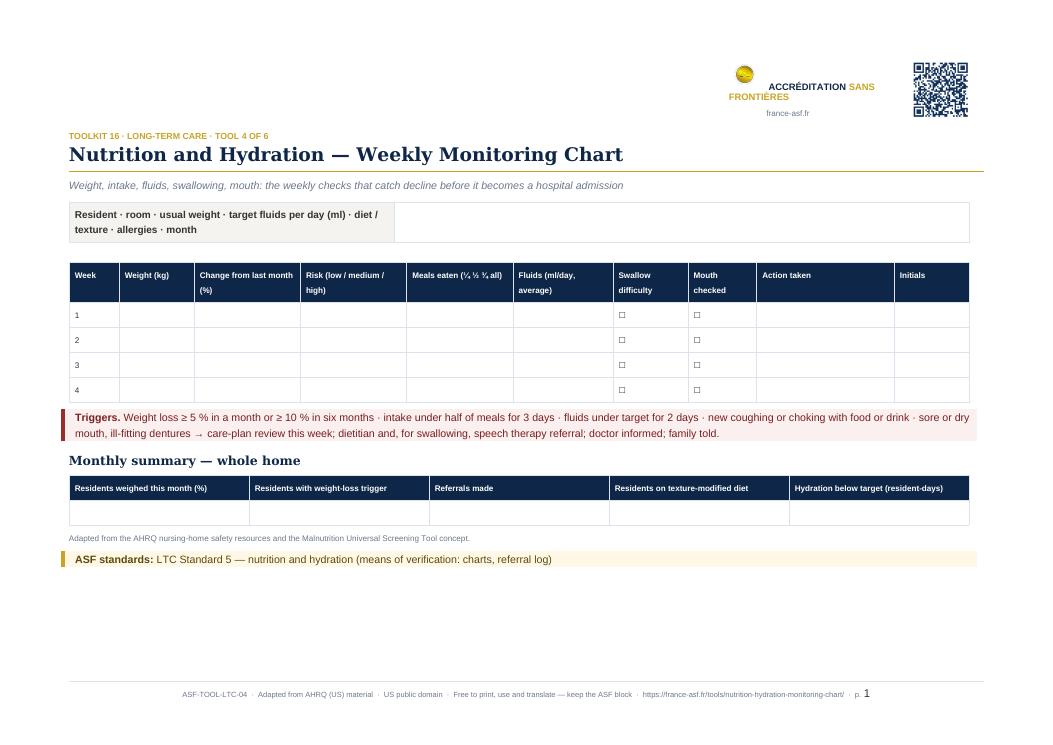The height and width of the screenshot is (745, 1053).
Task: Click the Risk cell for week 1
Action: tap(353, 315)
